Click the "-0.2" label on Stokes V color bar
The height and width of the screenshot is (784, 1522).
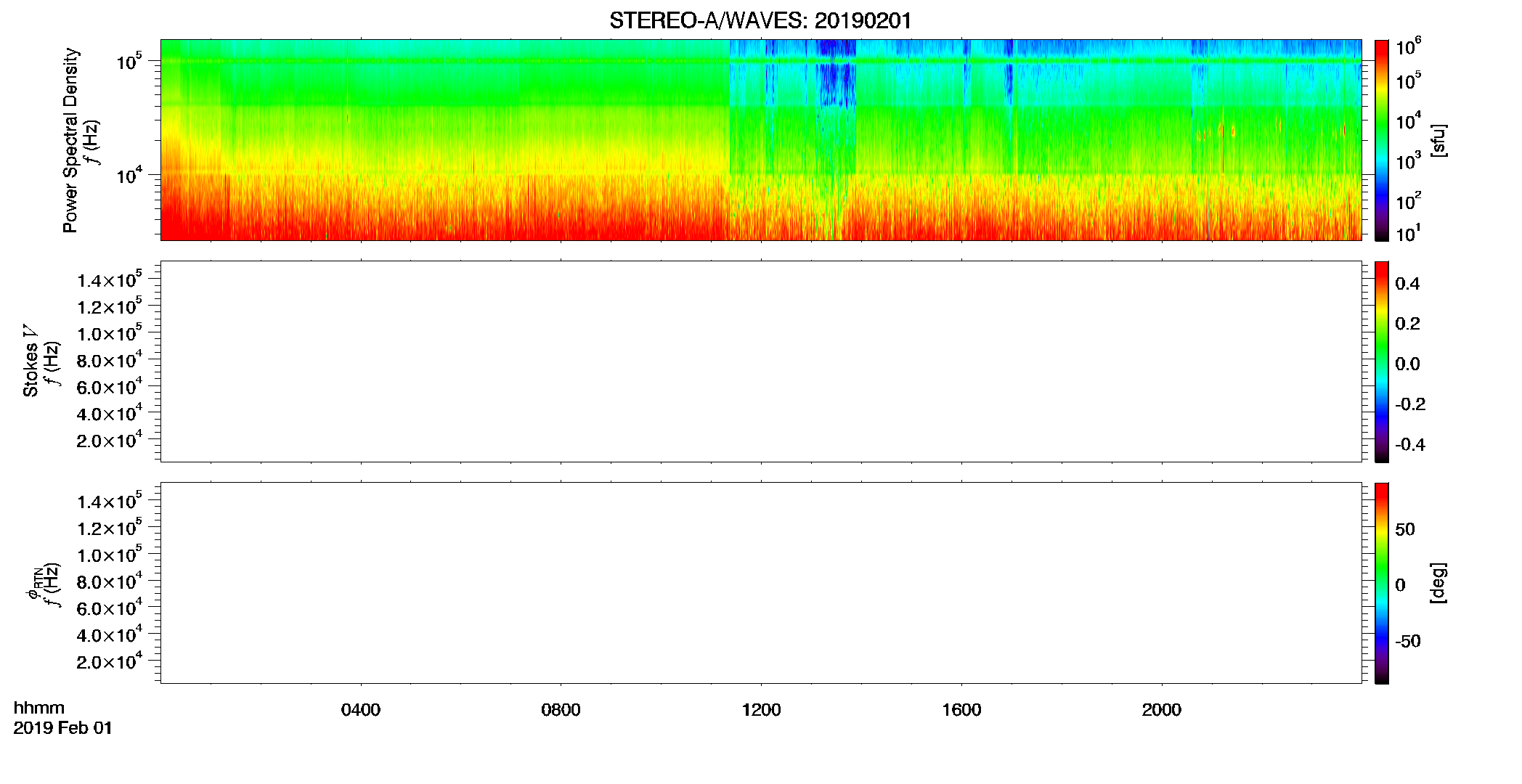click(1410, 404)
